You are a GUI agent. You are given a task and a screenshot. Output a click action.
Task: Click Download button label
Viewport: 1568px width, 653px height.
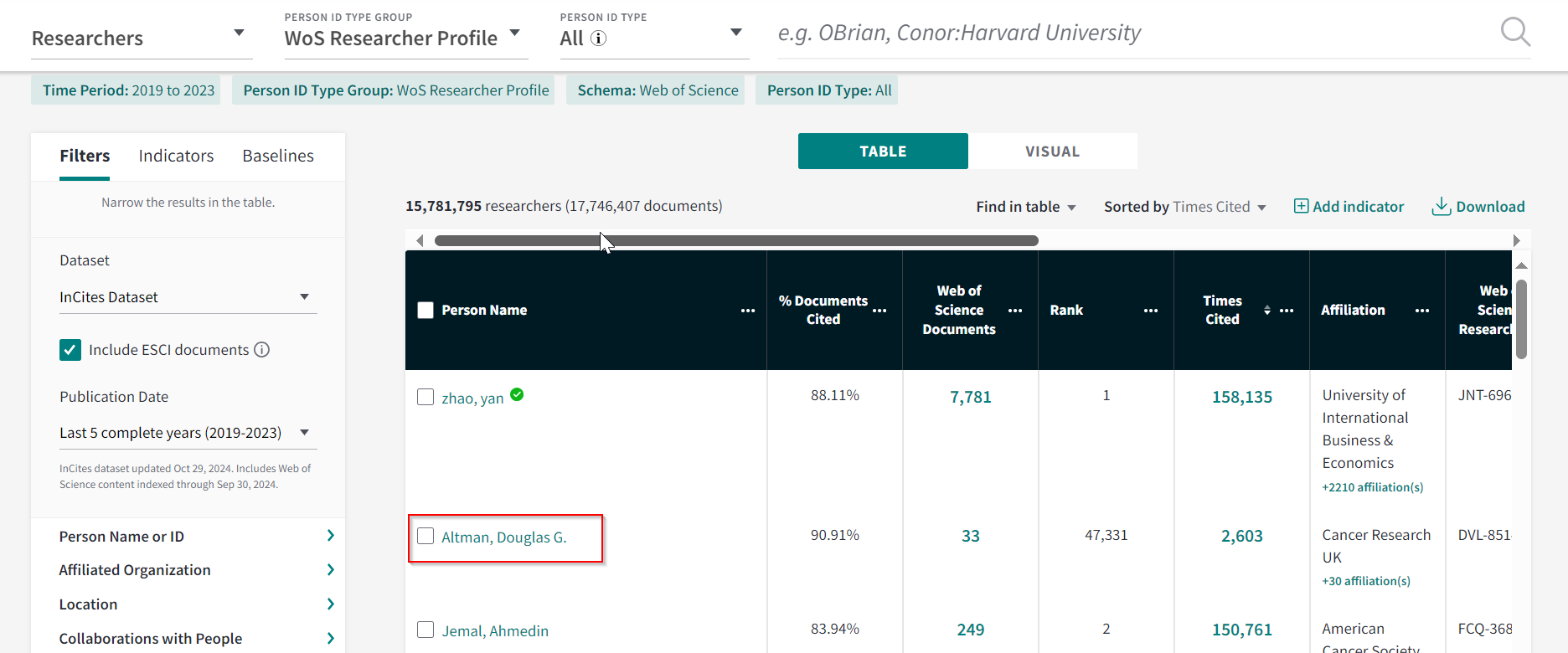tap(1490, 207)
